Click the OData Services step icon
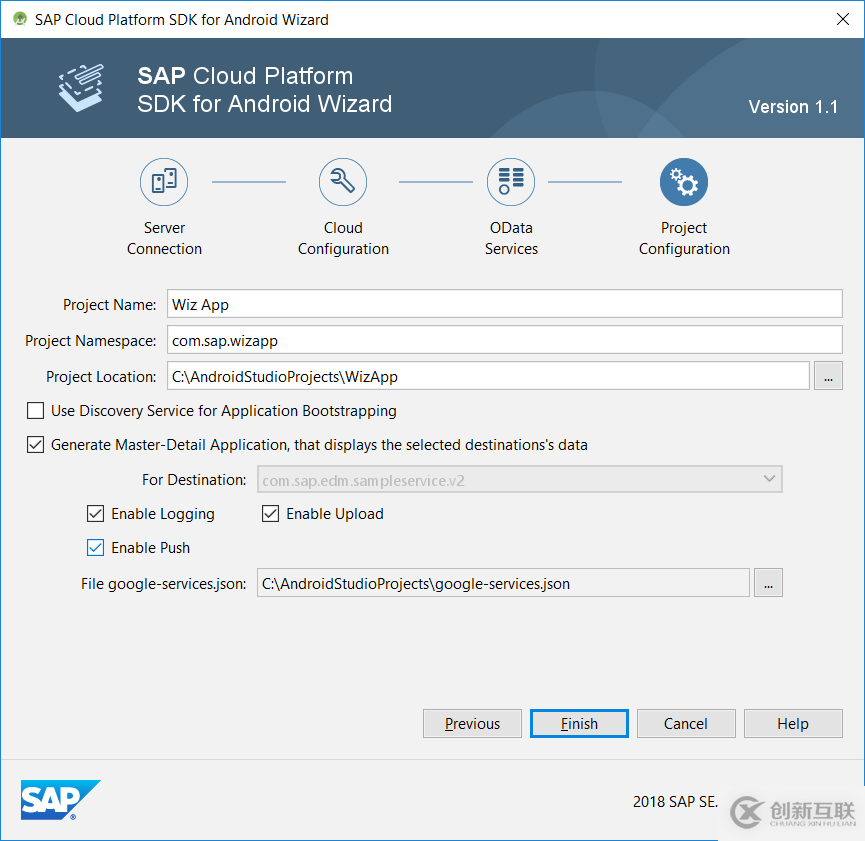865x841 pixels. [511, 182]
